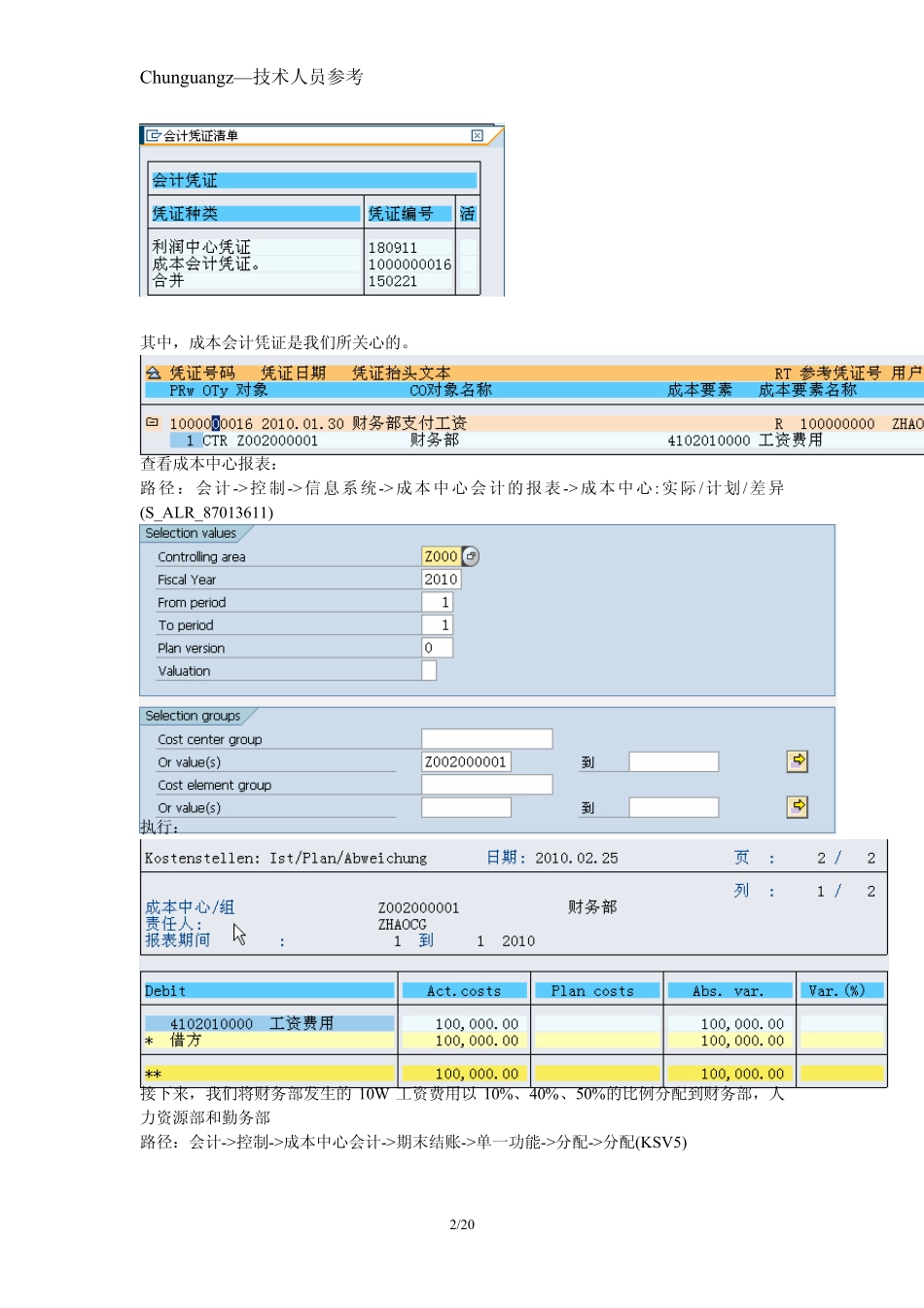The height and width of the screenshot is (1308, 924).
Task: Open multiple selection for cost element values
Action: tap(798, 806)
